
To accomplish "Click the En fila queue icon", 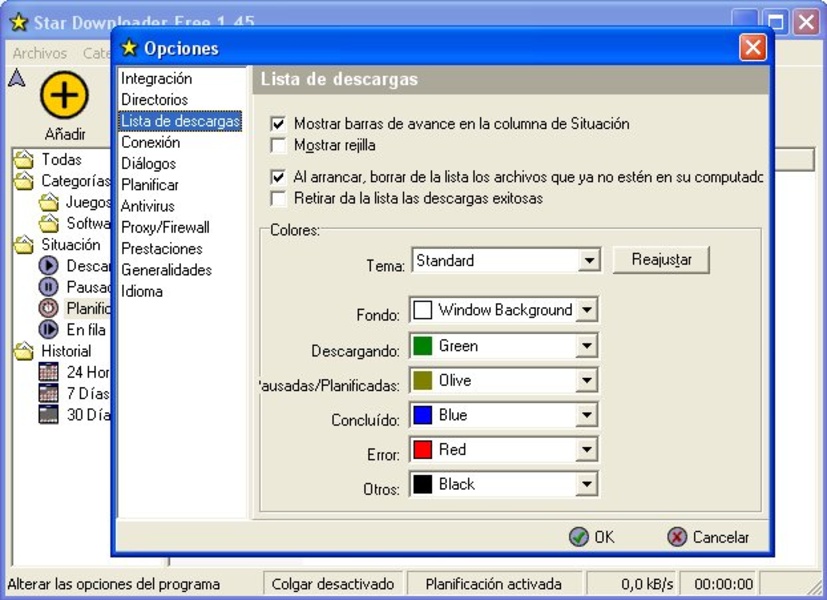I will pyautogui.click(x=48, y=329).
